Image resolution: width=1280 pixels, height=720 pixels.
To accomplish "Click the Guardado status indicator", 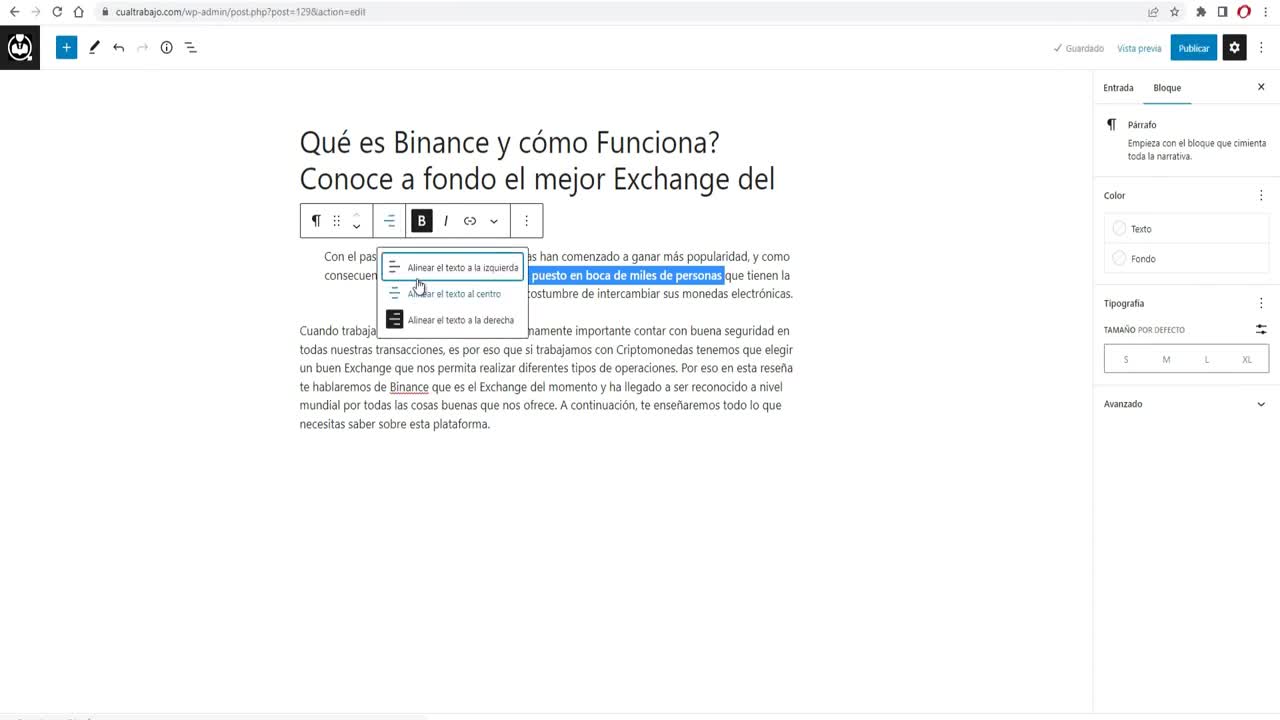I will tap(1079, 48).
